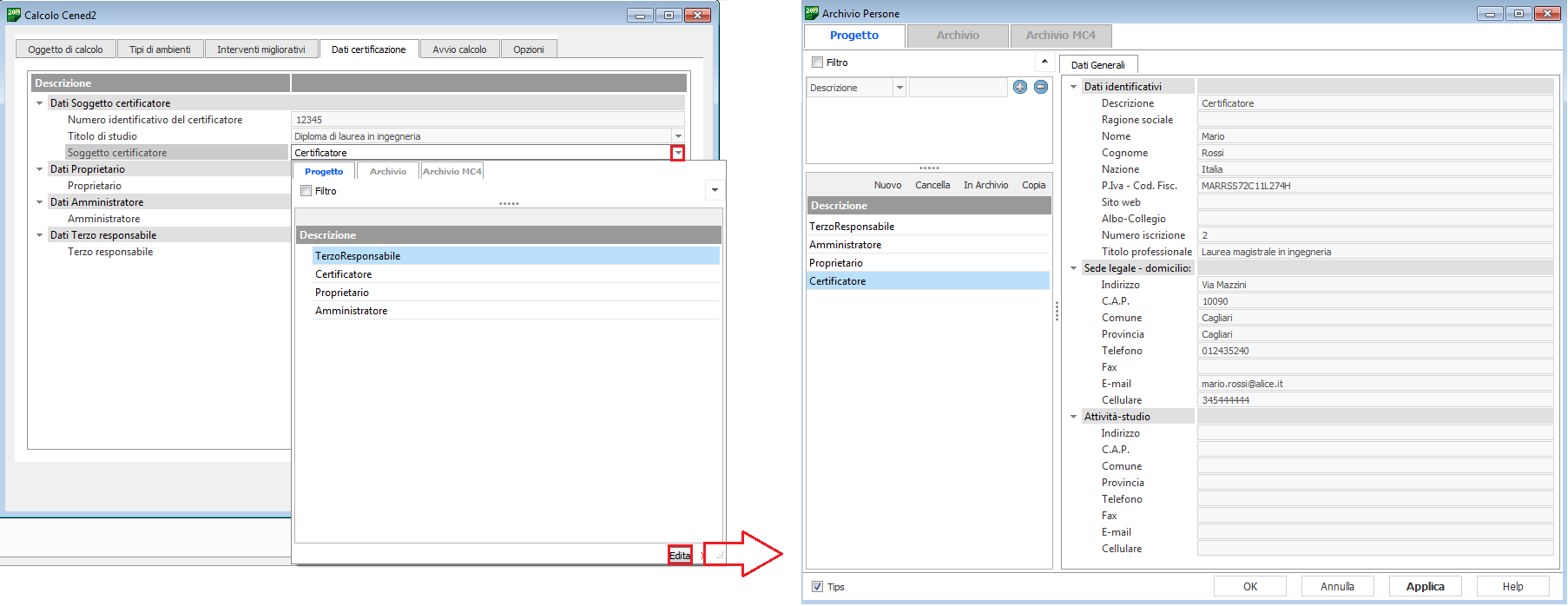This screenshot has width=1568, height=606.
Task: Open the Archivio MC4 tab in Archivio Persone
Action: point(1060,36)
